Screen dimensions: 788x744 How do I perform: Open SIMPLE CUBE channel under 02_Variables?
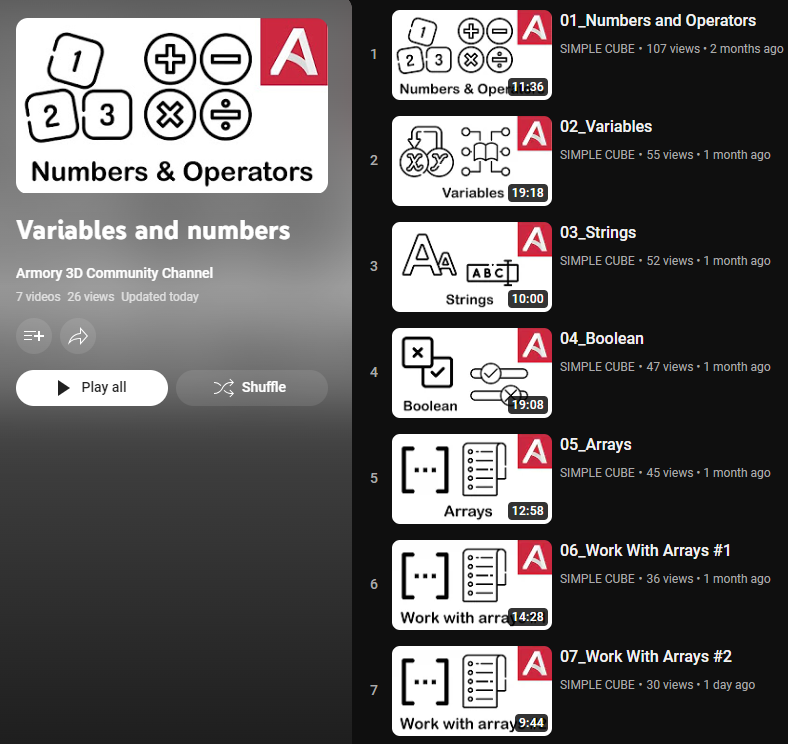[597, 155]
